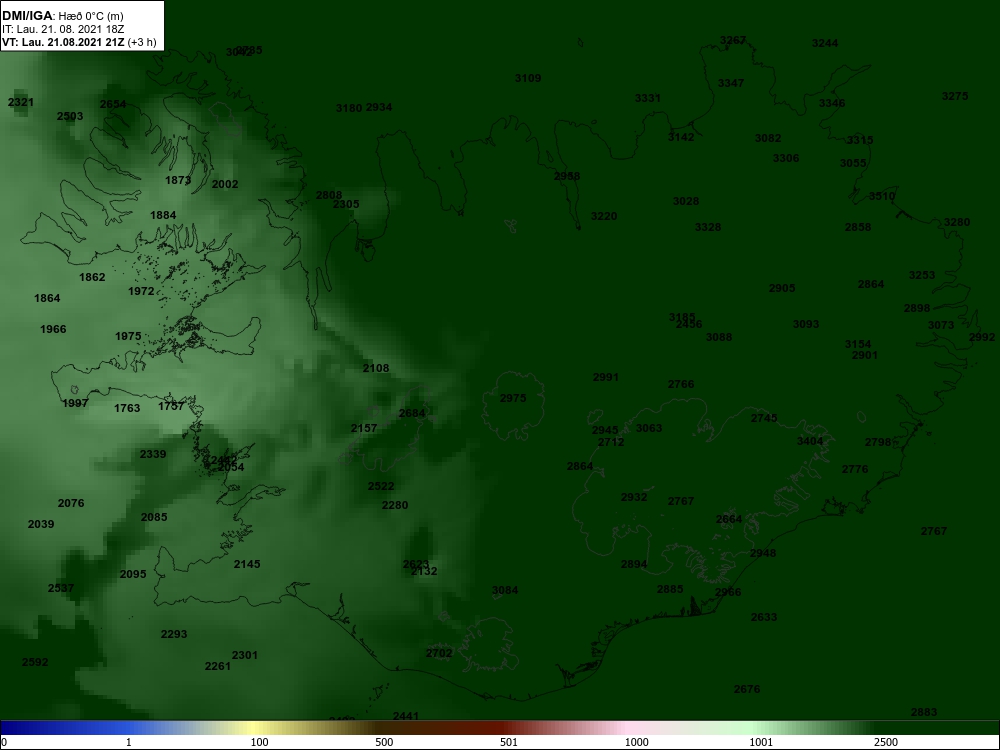Click the 1864 label
The width and height of the screenshot is (1000, 750).
[47, 298]
